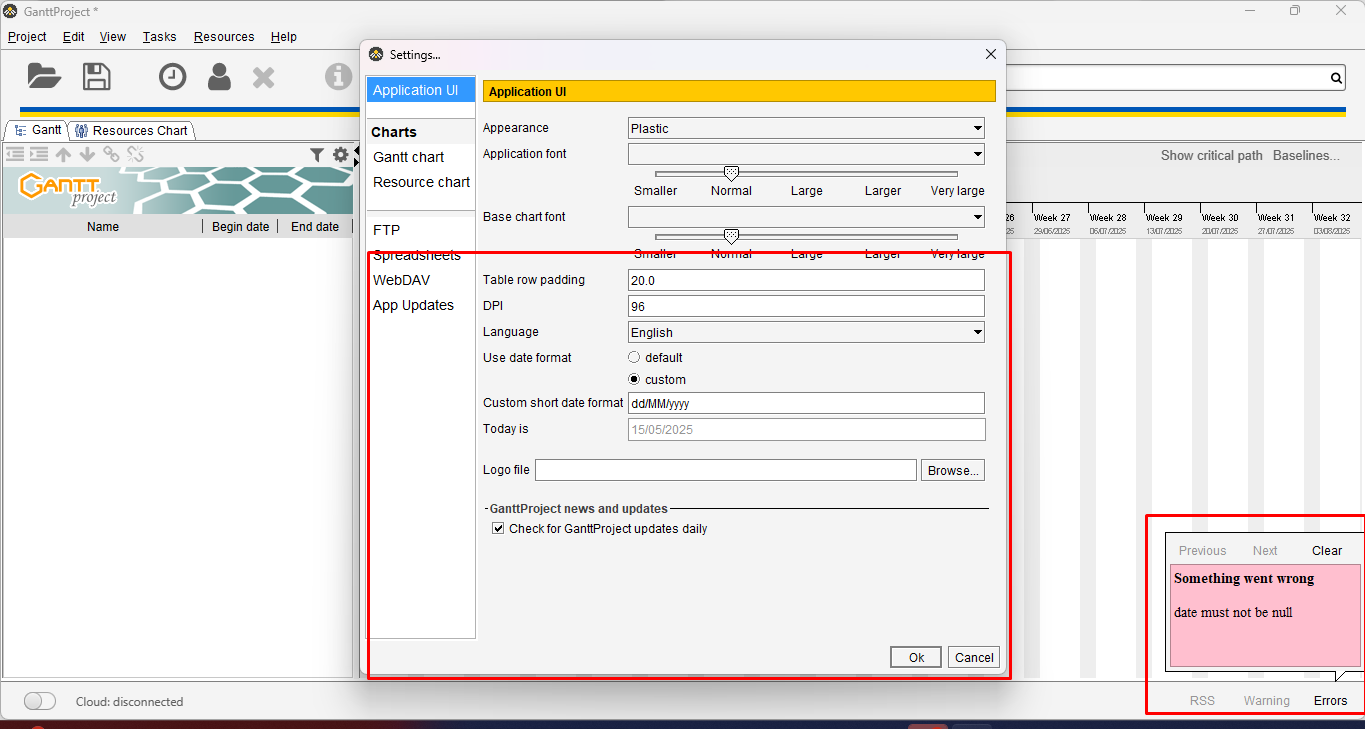Click the grey X delete icon in toolbar
This screenshot has width=1365, height=729.
point(264,77)
